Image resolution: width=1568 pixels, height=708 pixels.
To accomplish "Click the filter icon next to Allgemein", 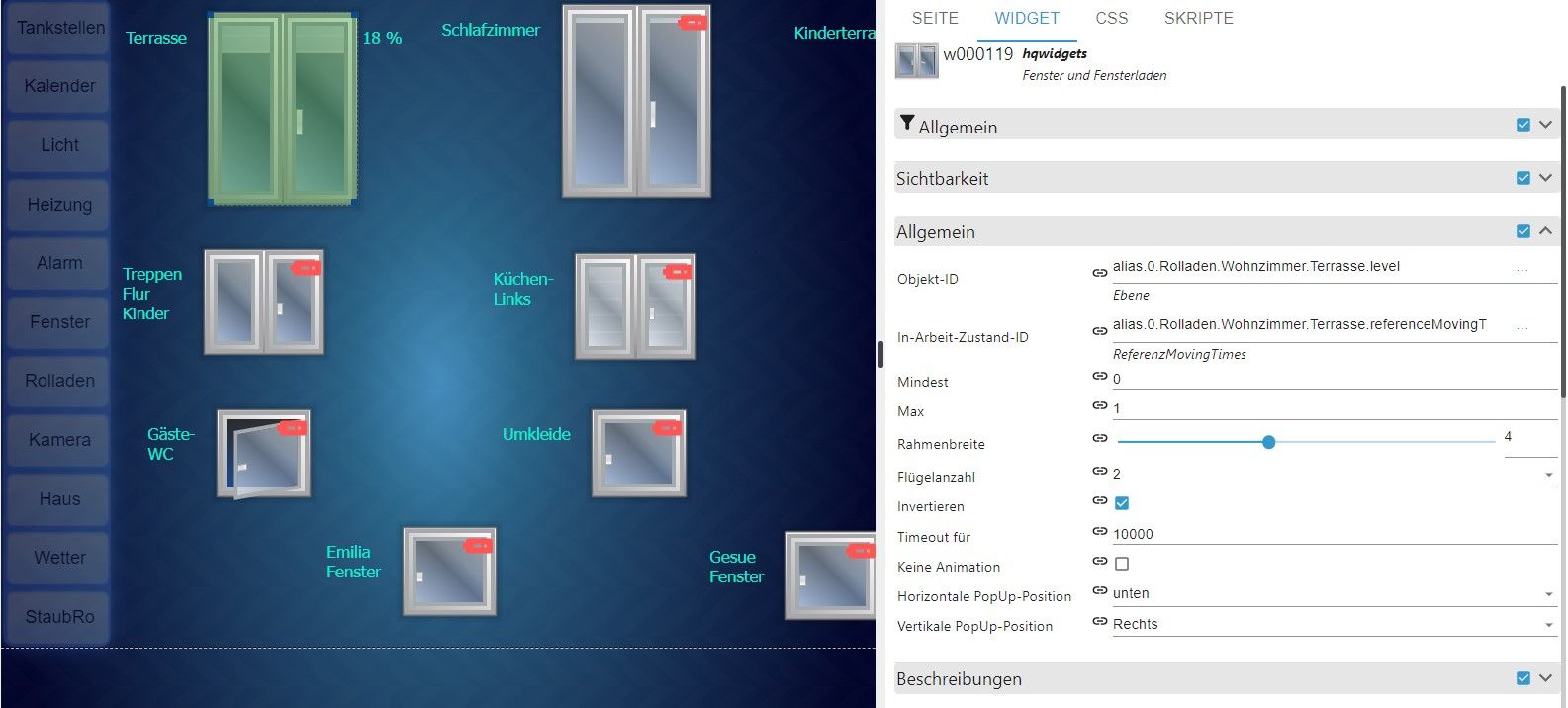I will (906, 124).
